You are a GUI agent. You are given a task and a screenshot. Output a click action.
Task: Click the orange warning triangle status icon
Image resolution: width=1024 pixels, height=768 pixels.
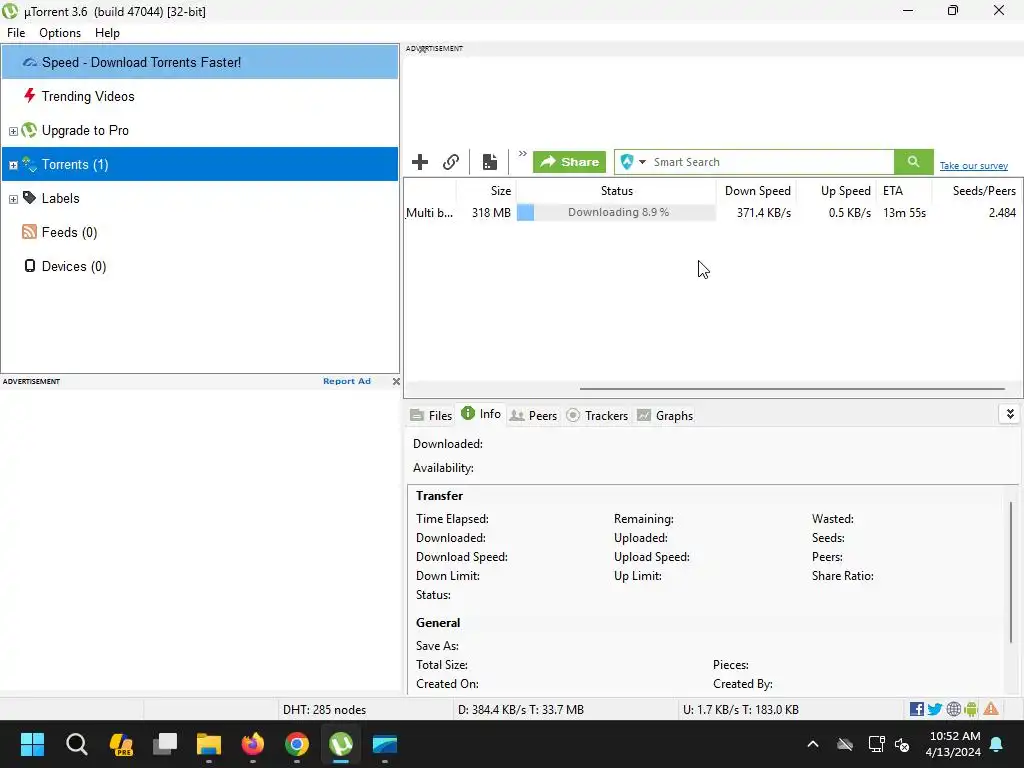pos(991,709)
